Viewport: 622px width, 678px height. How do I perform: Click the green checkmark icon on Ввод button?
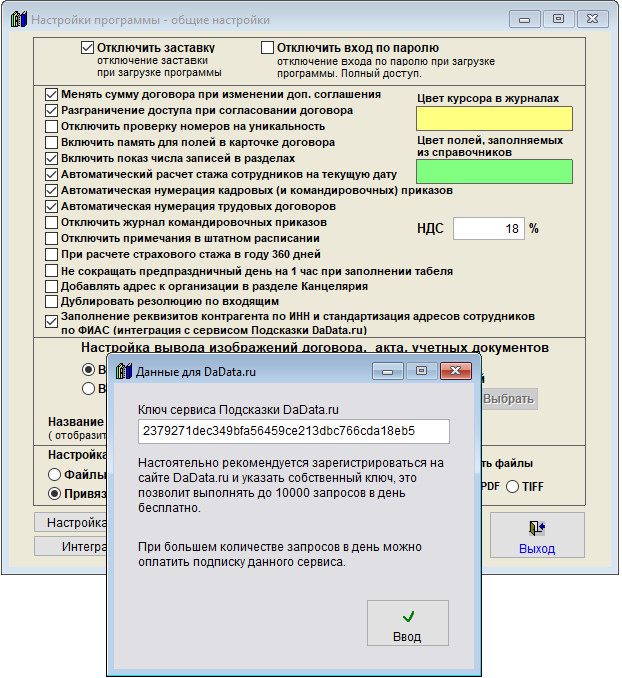[x=408, y=617]
